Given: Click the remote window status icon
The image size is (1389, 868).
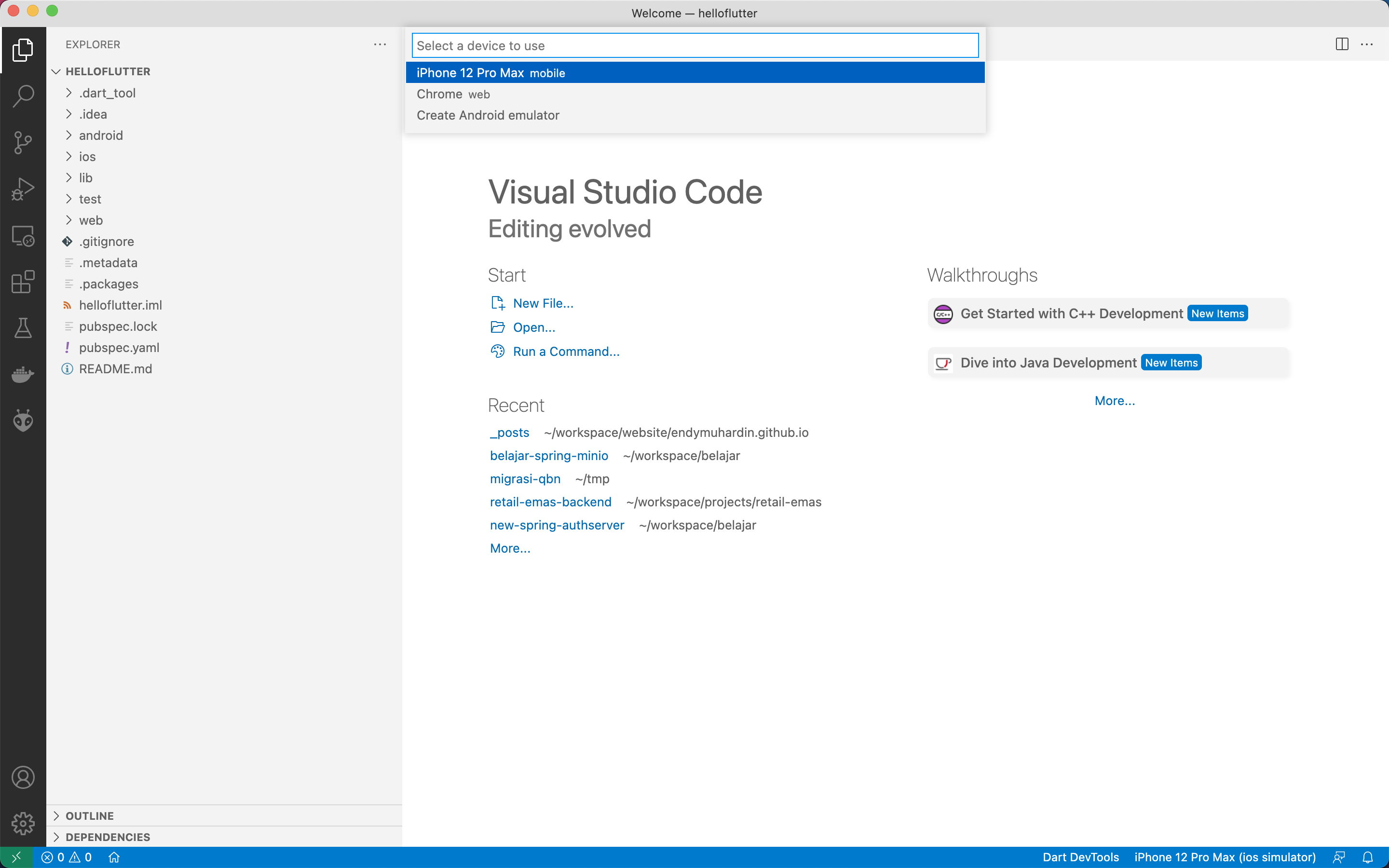Looking at the screenshot, I should pos(16,857).
